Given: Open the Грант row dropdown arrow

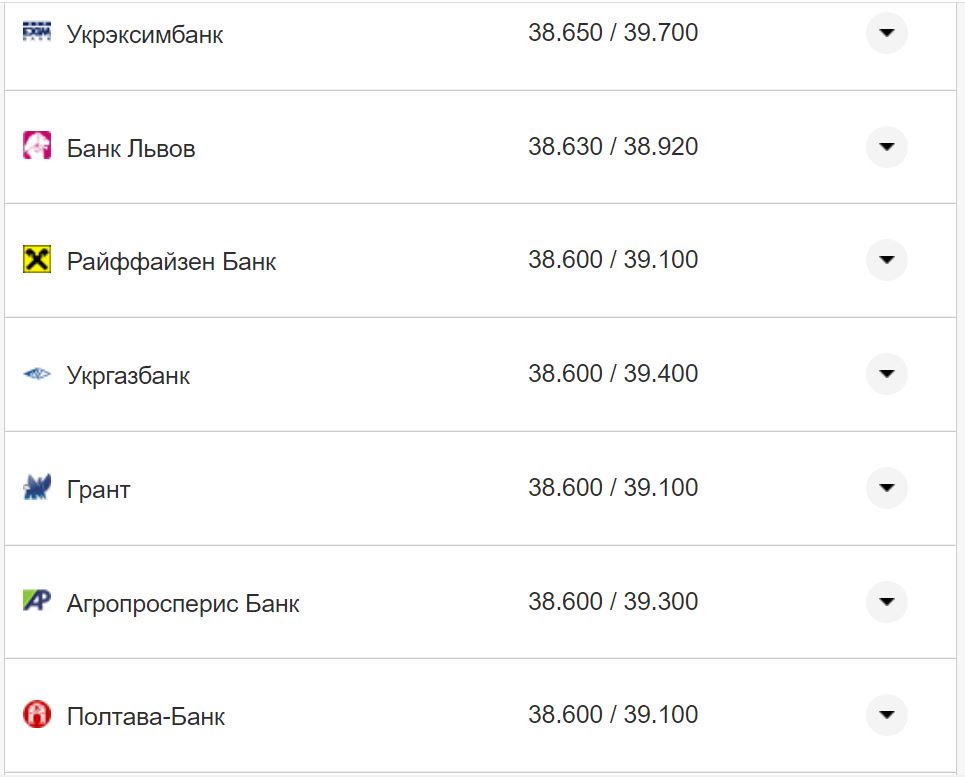Looking at the screenshot, I should pyautogui.click(x=886, y=488).
